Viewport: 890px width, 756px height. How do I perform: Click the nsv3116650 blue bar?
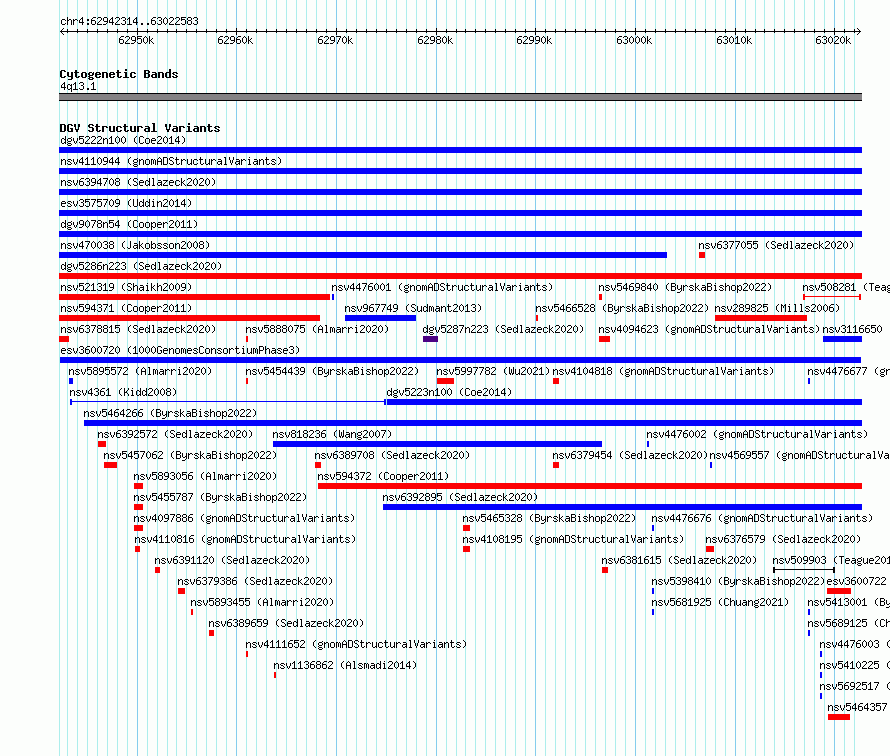point(842,339)
